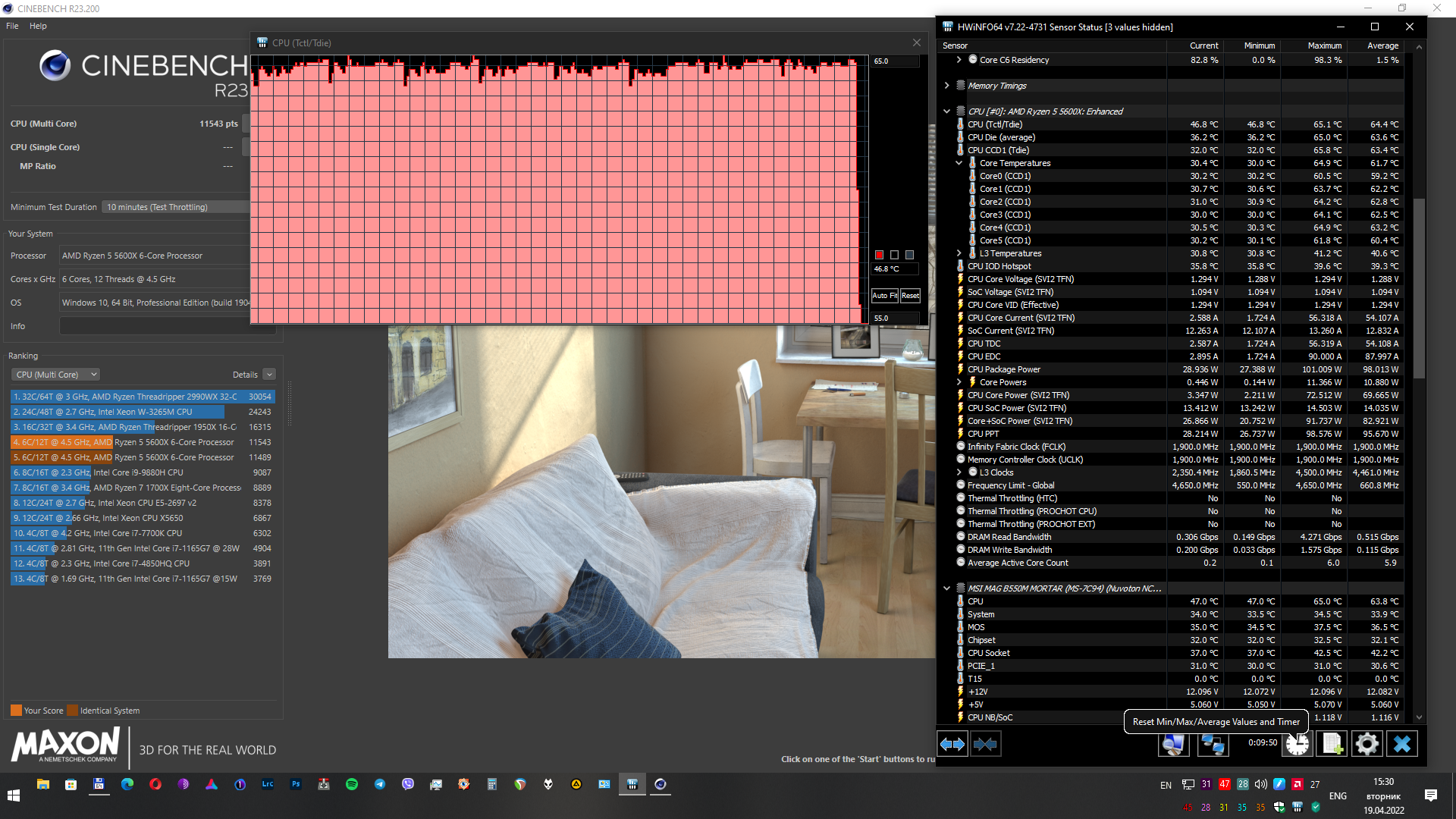Click the Auto Fit button
1456x819 pixels.
[x=884, y=296]
